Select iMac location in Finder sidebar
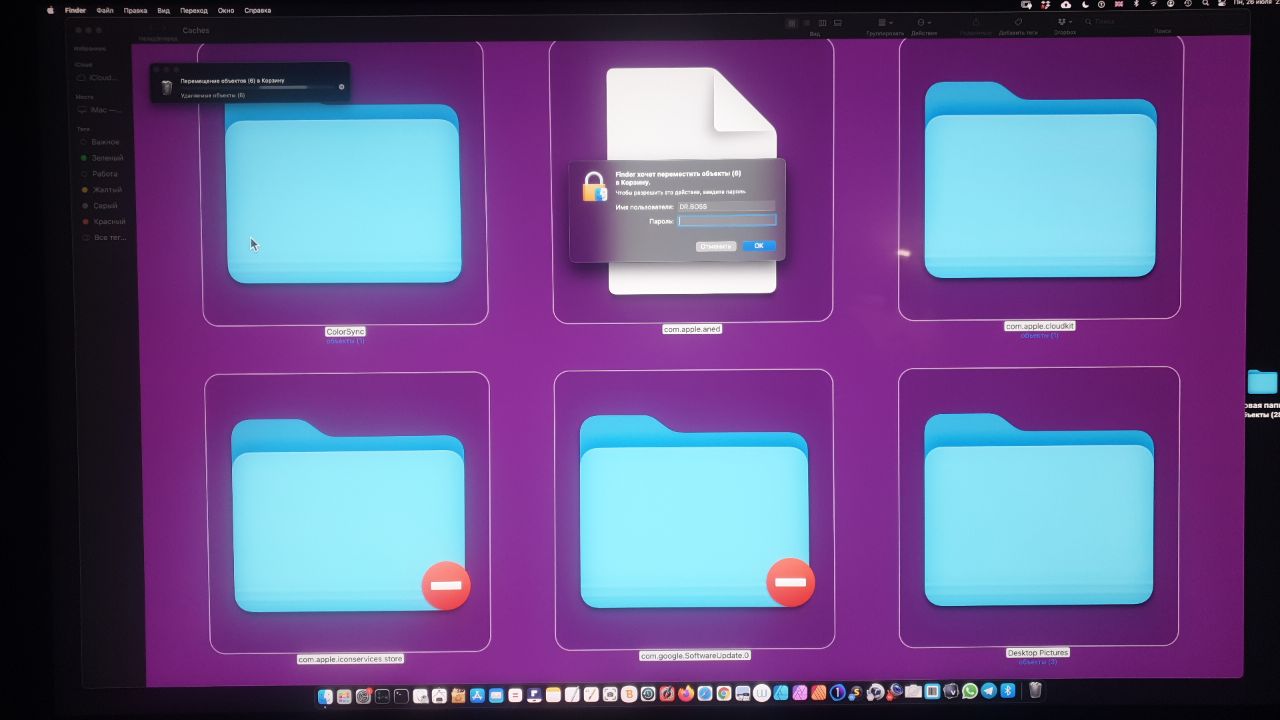Image resolution: width=1280 pixels, height=720 pixels. [101, 110]
